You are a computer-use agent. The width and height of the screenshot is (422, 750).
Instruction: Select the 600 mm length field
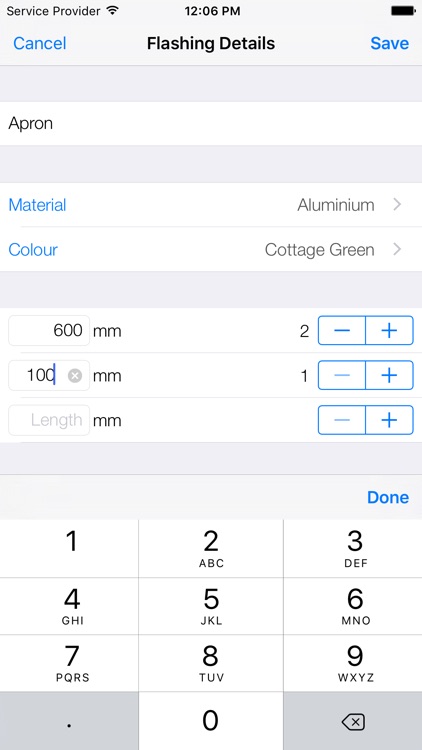click(49, 331)
